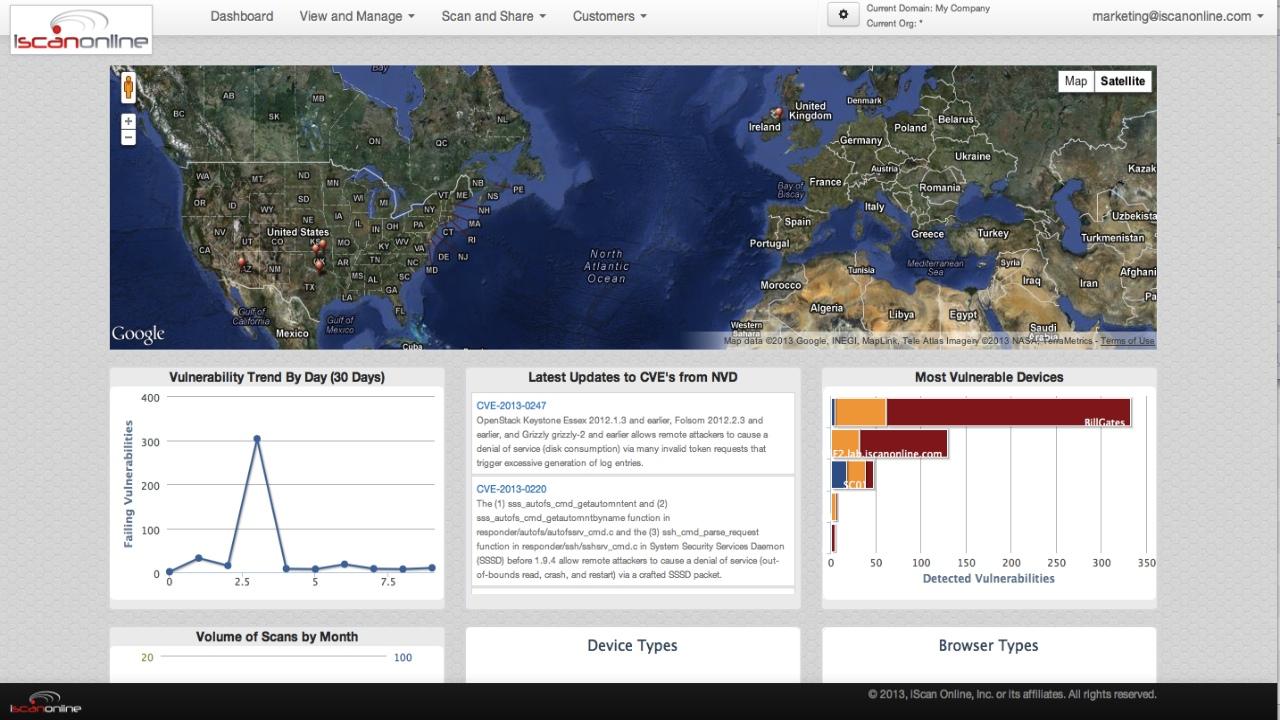
Task: Click the copyright notice in footer
Action: pyautogui.click(x=1012, y=694)
